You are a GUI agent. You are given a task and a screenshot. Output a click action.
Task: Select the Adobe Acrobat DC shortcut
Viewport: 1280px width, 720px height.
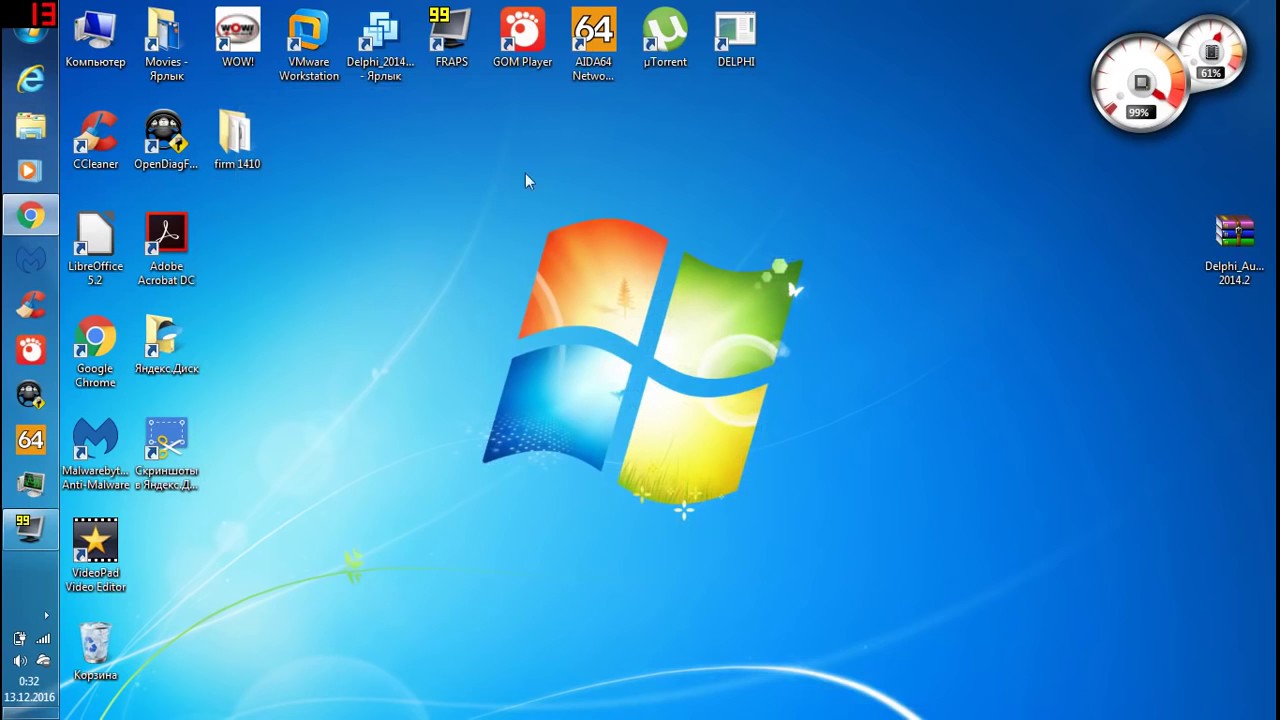166,249
